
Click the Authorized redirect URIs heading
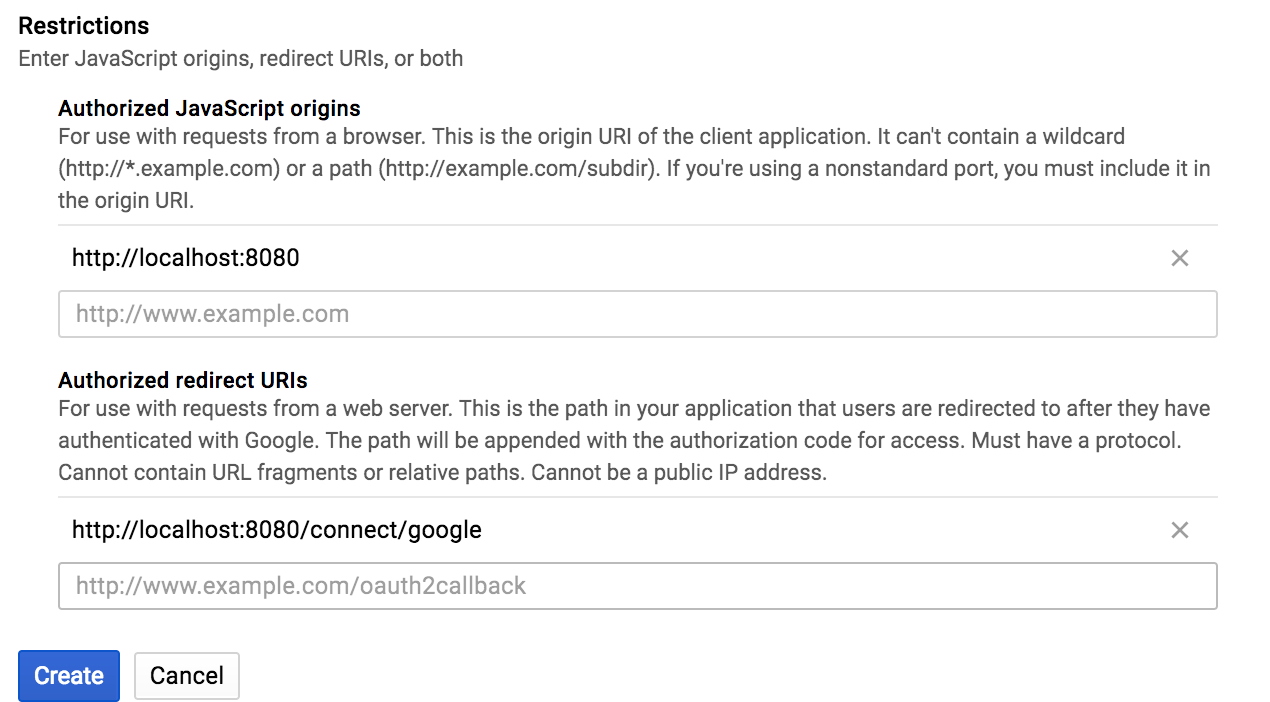183,380
